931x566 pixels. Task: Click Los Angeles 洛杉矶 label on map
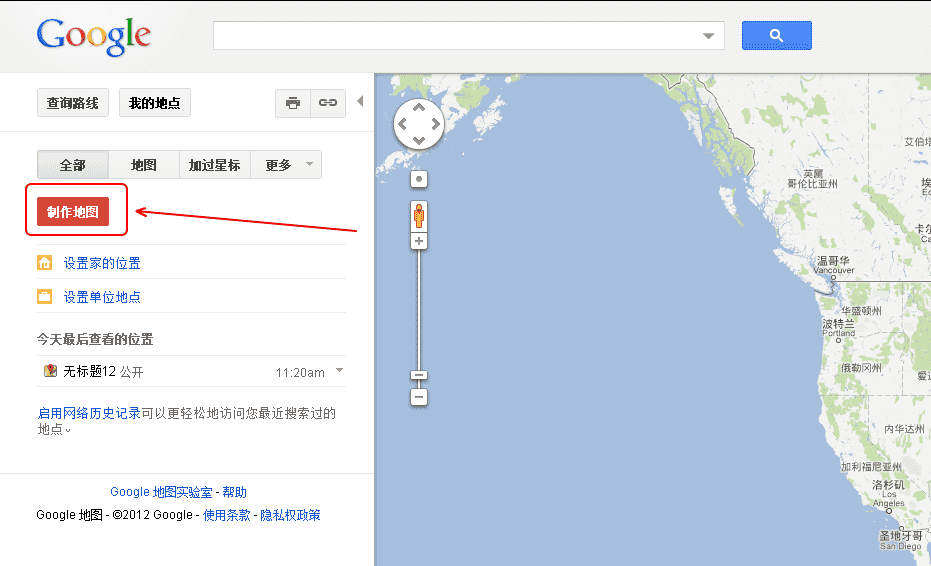889,494
